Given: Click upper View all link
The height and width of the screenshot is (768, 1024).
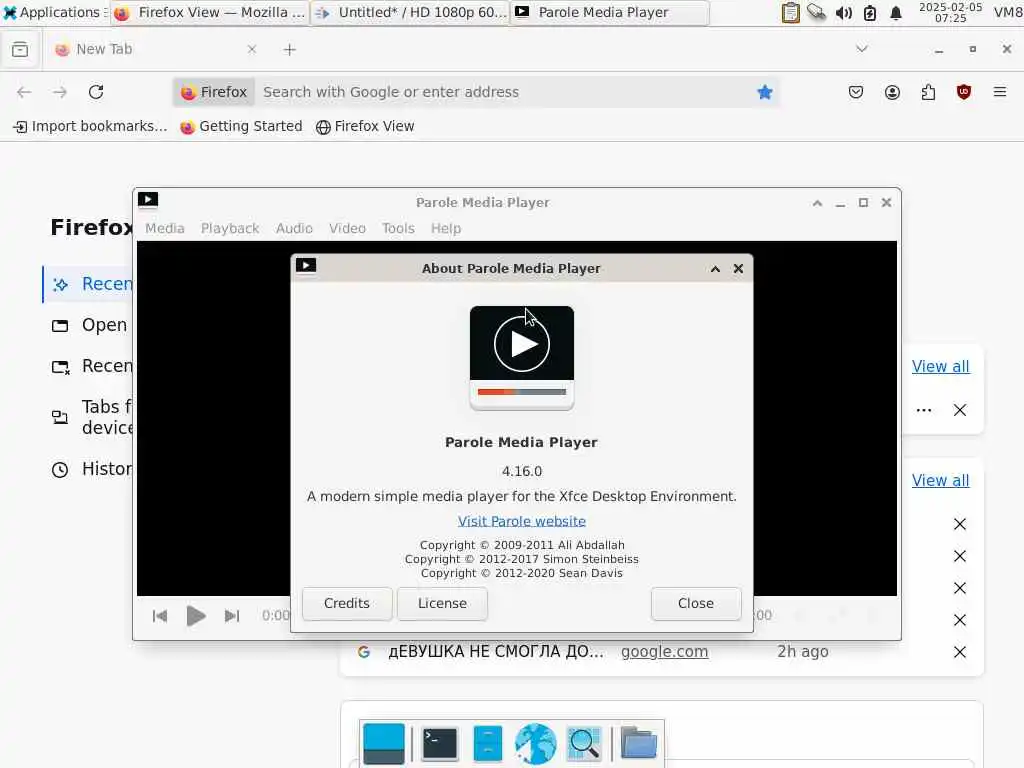Looking at the screenshot, I should [940, 366].
